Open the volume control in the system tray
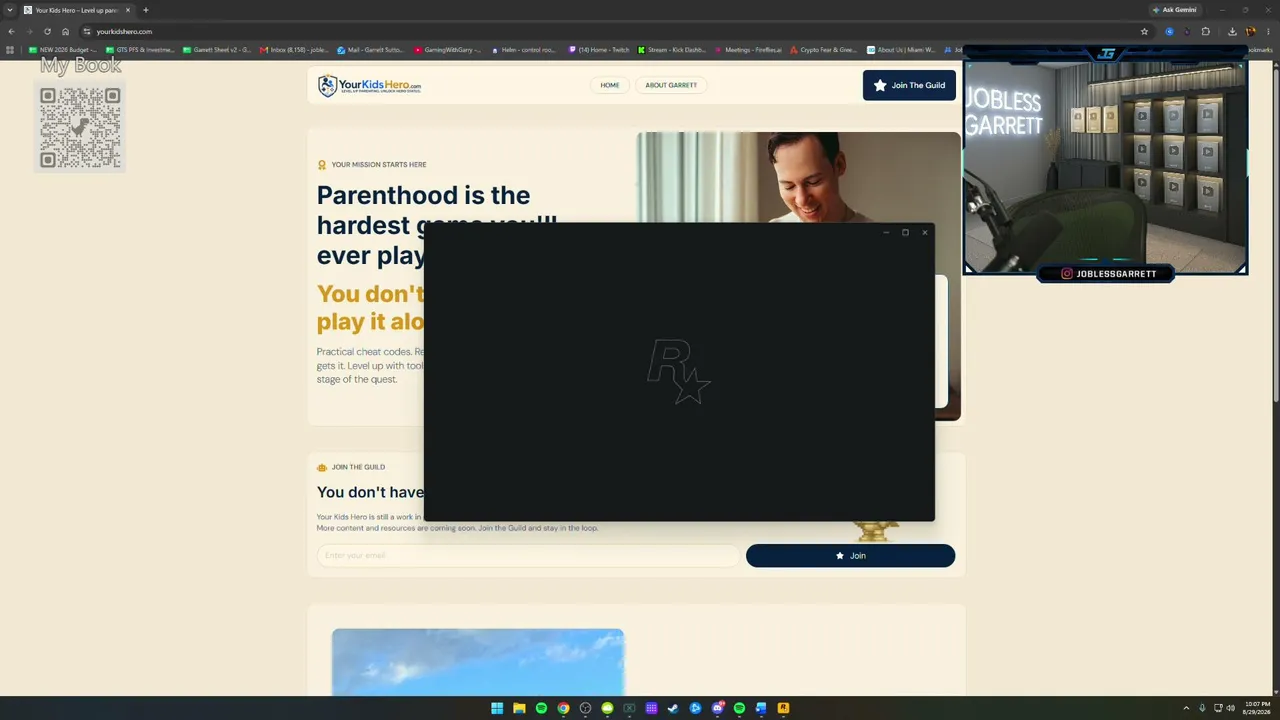This screenshot has height=720, width=1280. click(x=1230, y=708)
